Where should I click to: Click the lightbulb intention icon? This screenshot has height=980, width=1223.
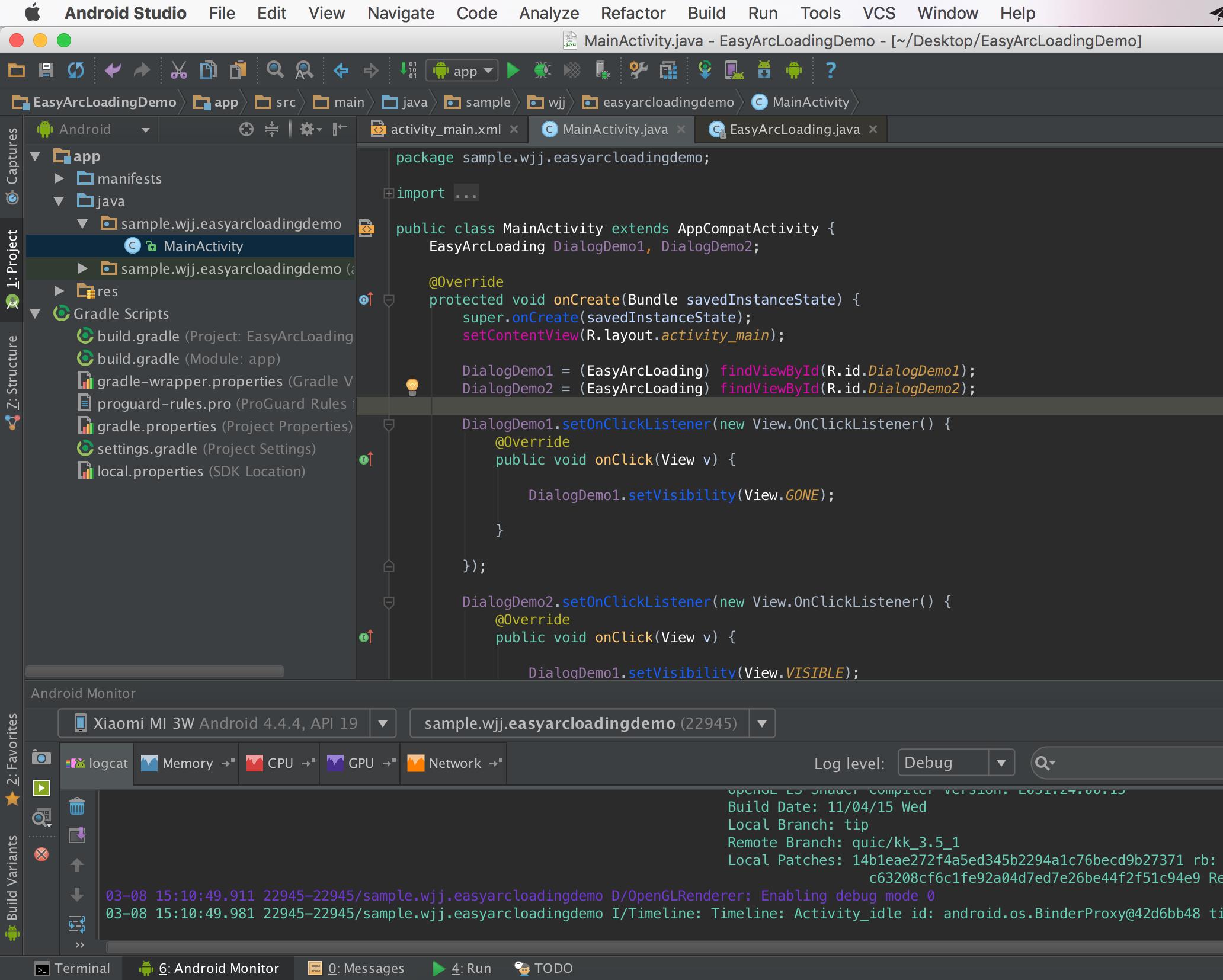coord(412,387)
